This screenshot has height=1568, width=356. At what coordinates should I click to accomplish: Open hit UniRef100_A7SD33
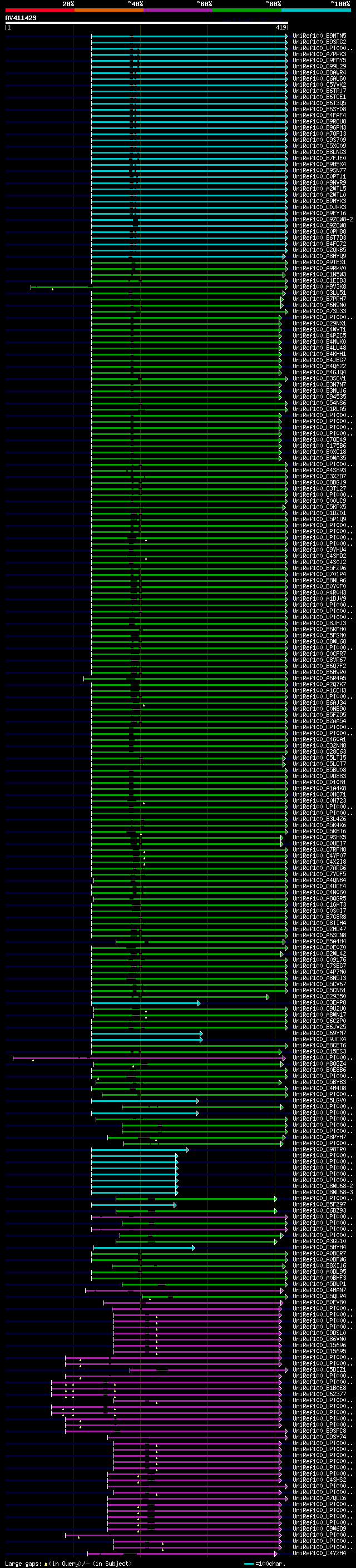(319, 311)
